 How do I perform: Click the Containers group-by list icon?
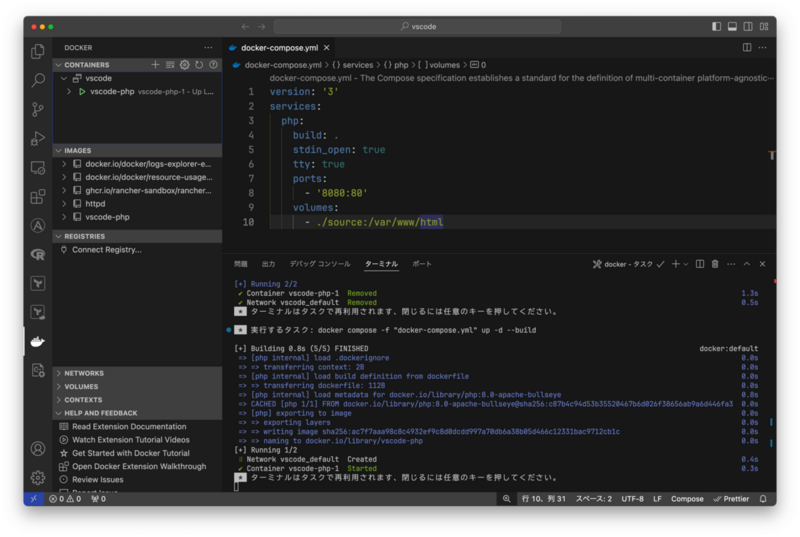point(170,65)
